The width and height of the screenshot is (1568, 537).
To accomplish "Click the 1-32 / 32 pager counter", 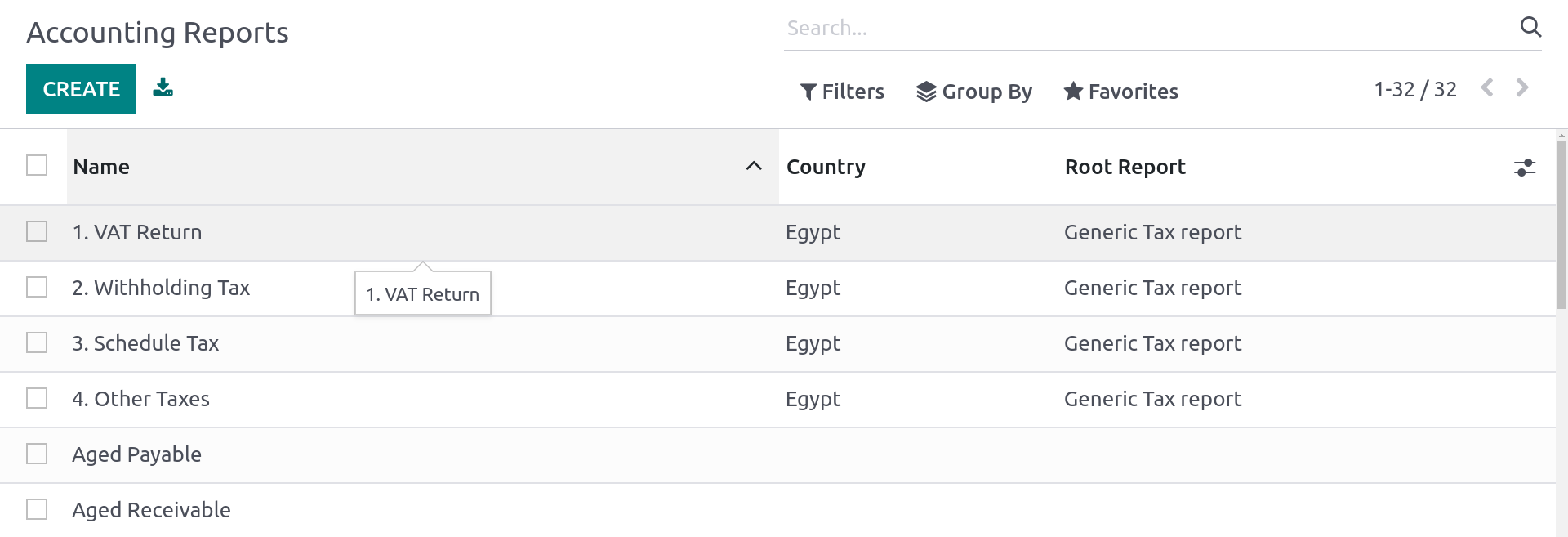I will pyautogui.click(x=1414, y=89).
